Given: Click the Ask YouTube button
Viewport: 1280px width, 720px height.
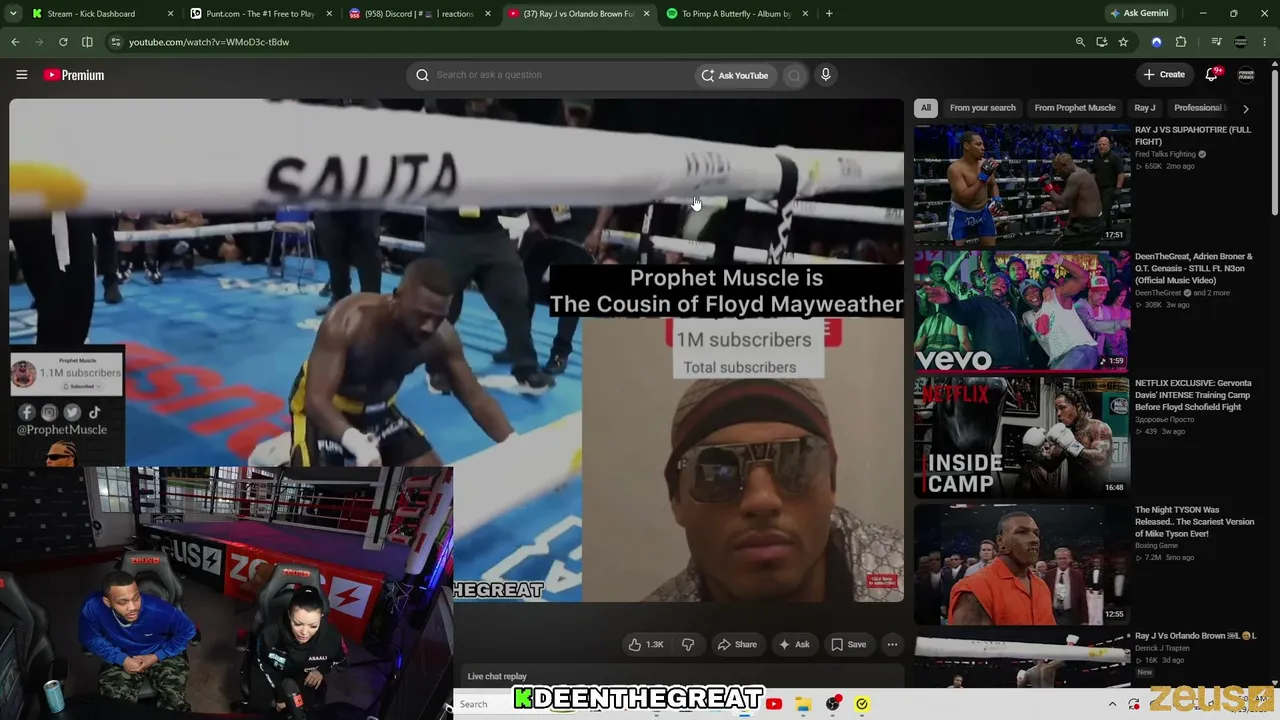Looking at the screenshot, I should pyautogui.click(x=735, y=75).
